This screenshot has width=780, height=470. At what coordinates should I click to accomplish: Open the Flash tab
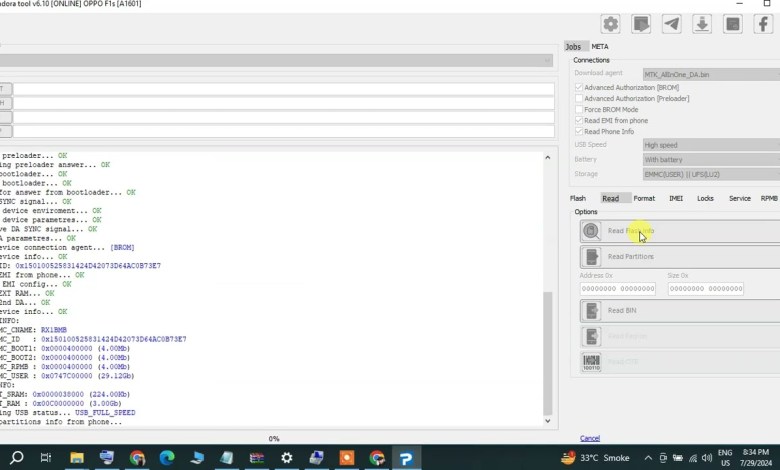(578, 198)
